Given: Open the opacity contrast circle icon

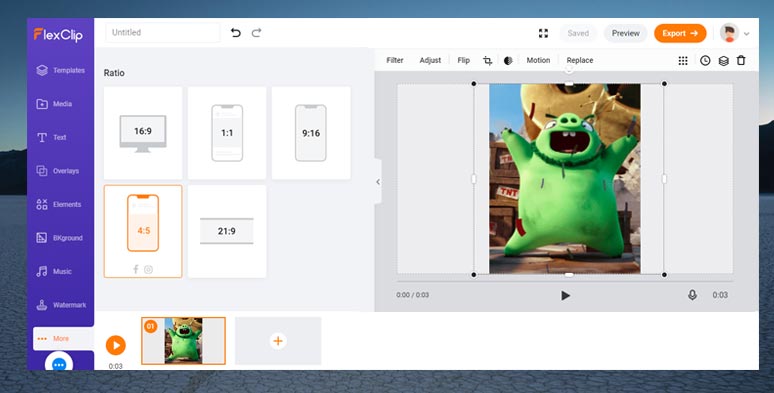Looking at the screenshot, I should (x=508, y=61).
